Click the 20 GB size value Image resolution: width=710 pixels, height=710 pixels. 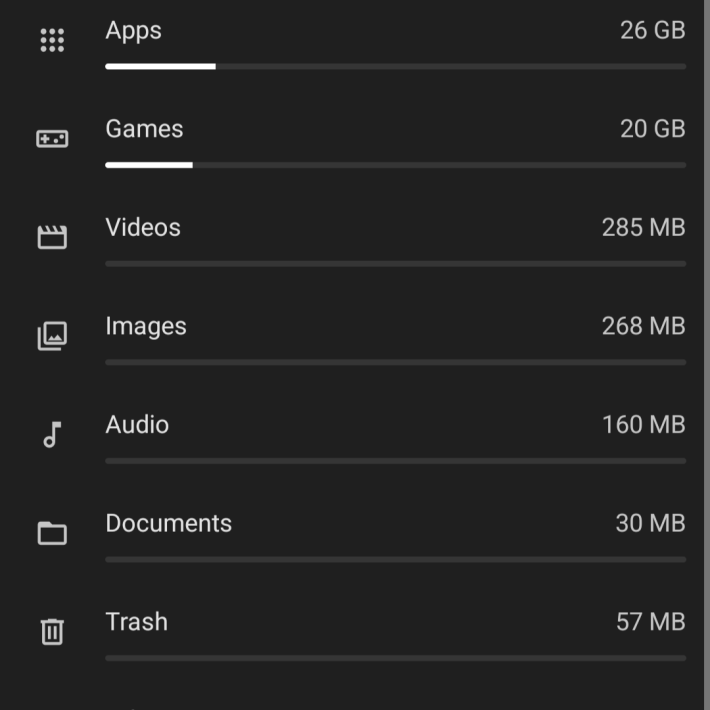652,129
